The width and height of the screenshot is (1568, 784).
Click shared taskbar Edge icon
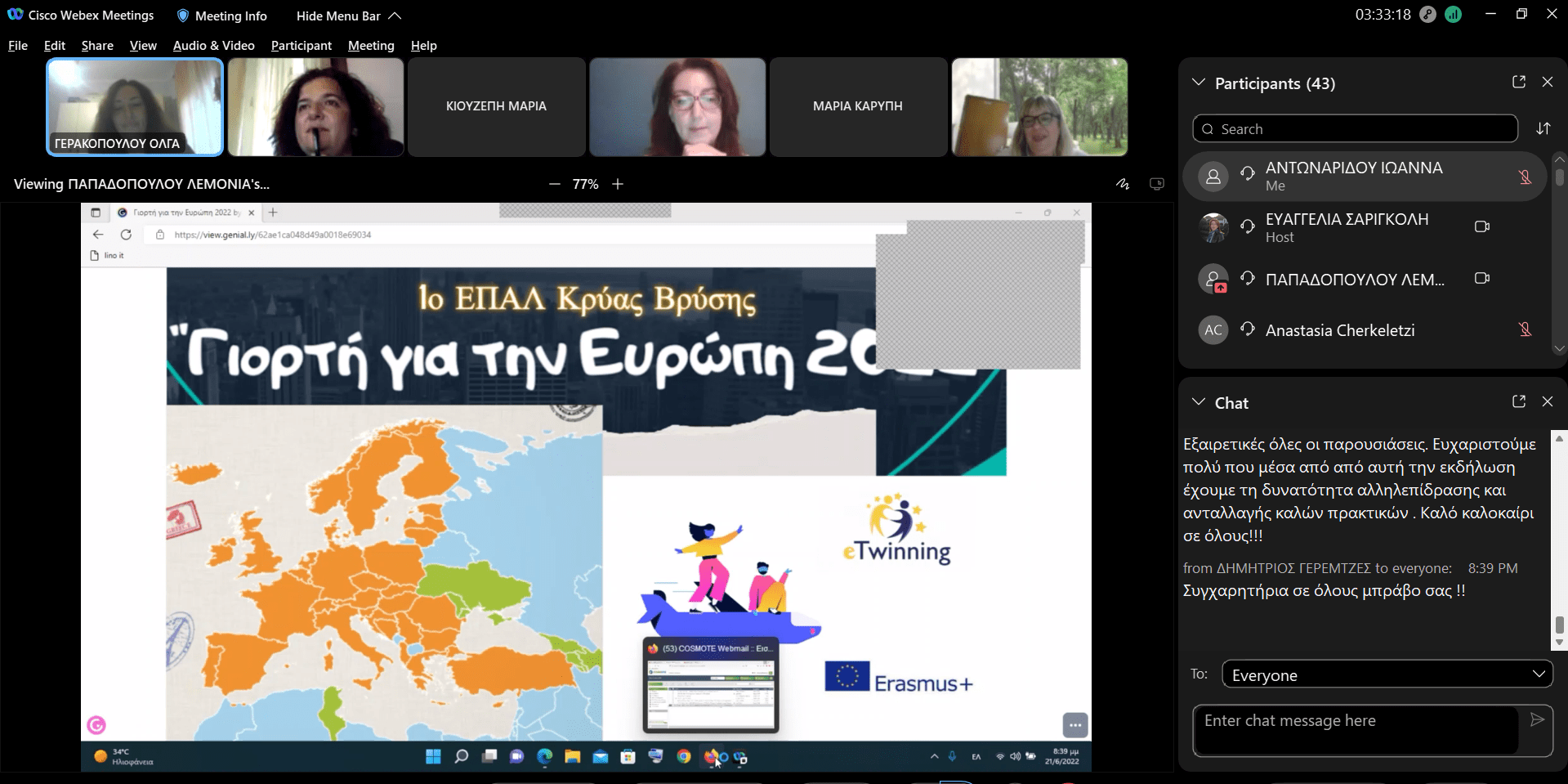[545, 756]
